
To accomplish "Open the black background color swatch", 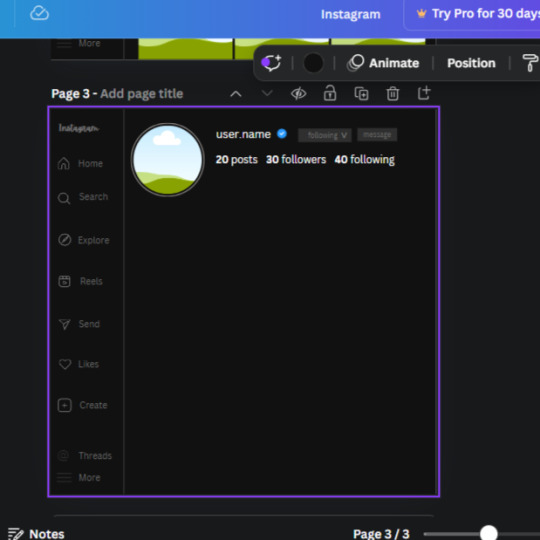I will click(x=313, y=63).
